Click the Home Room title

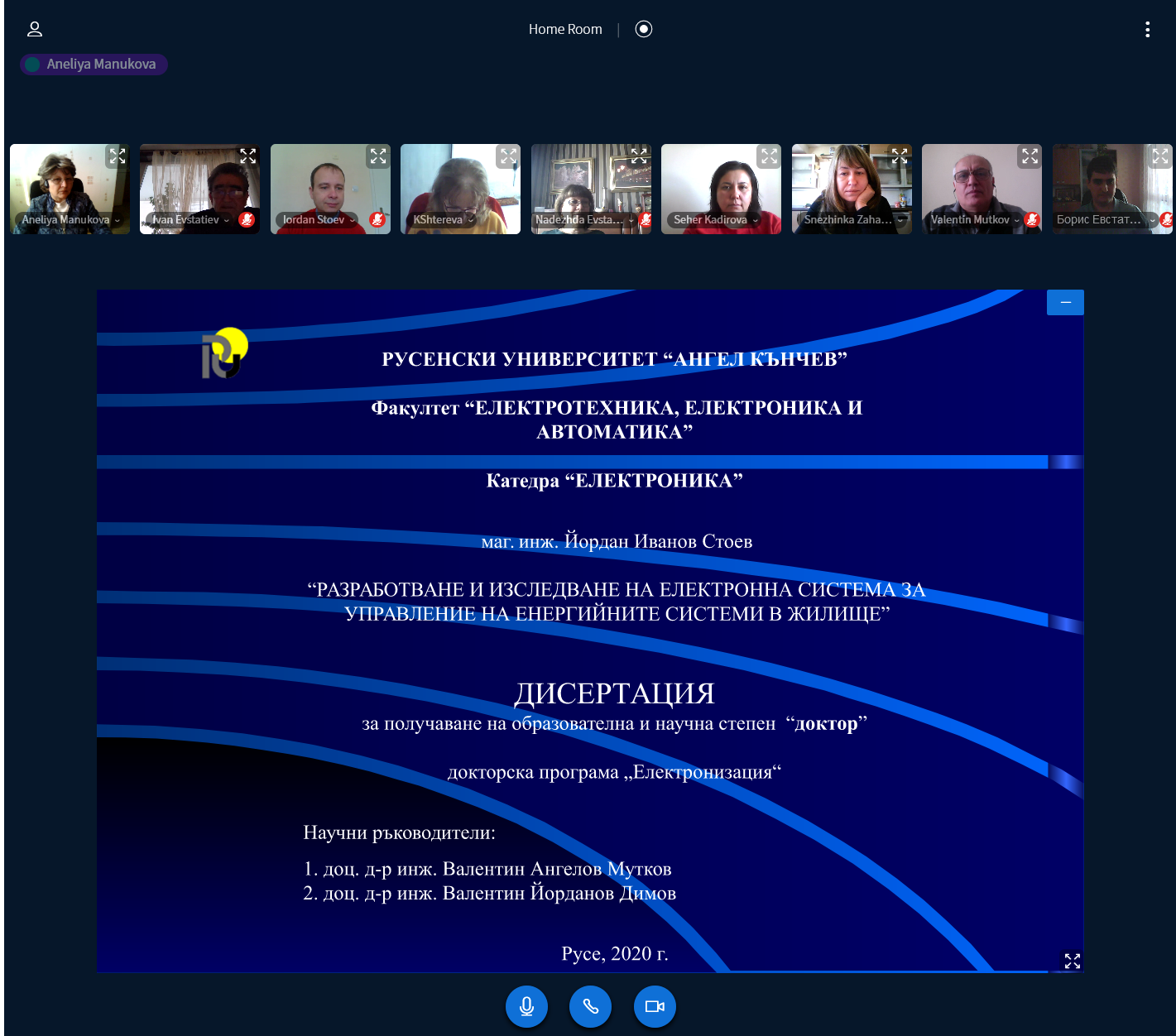pos(565,29)
